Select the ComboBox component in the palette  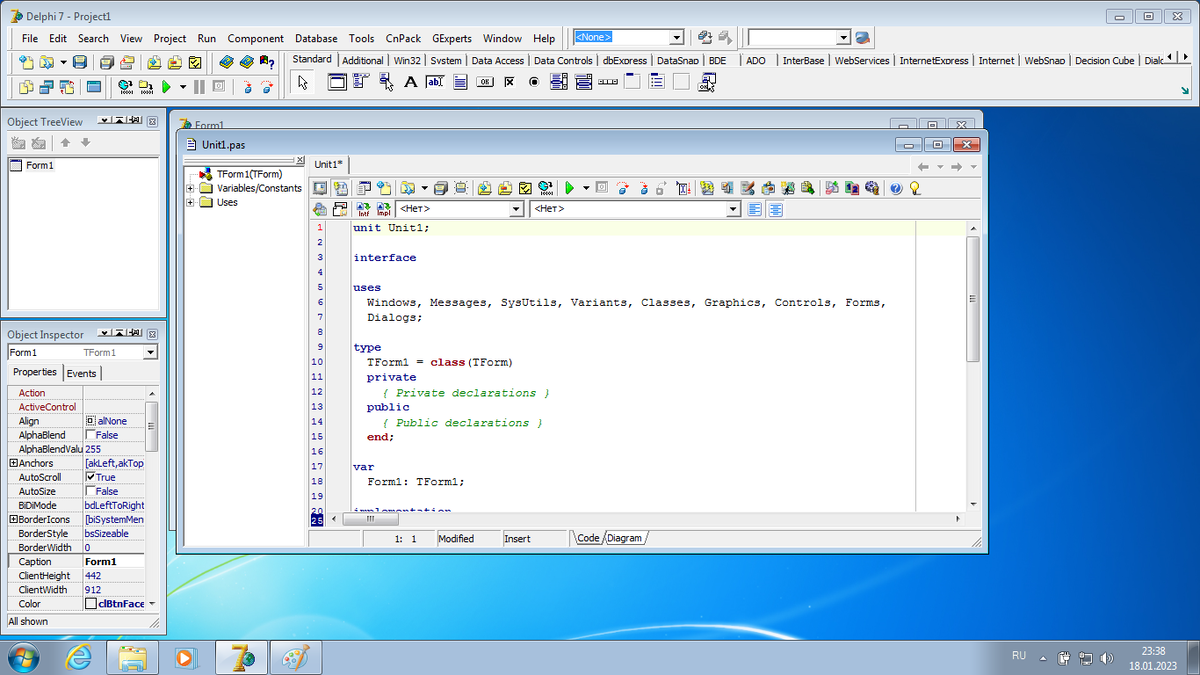tap(584, 83)
